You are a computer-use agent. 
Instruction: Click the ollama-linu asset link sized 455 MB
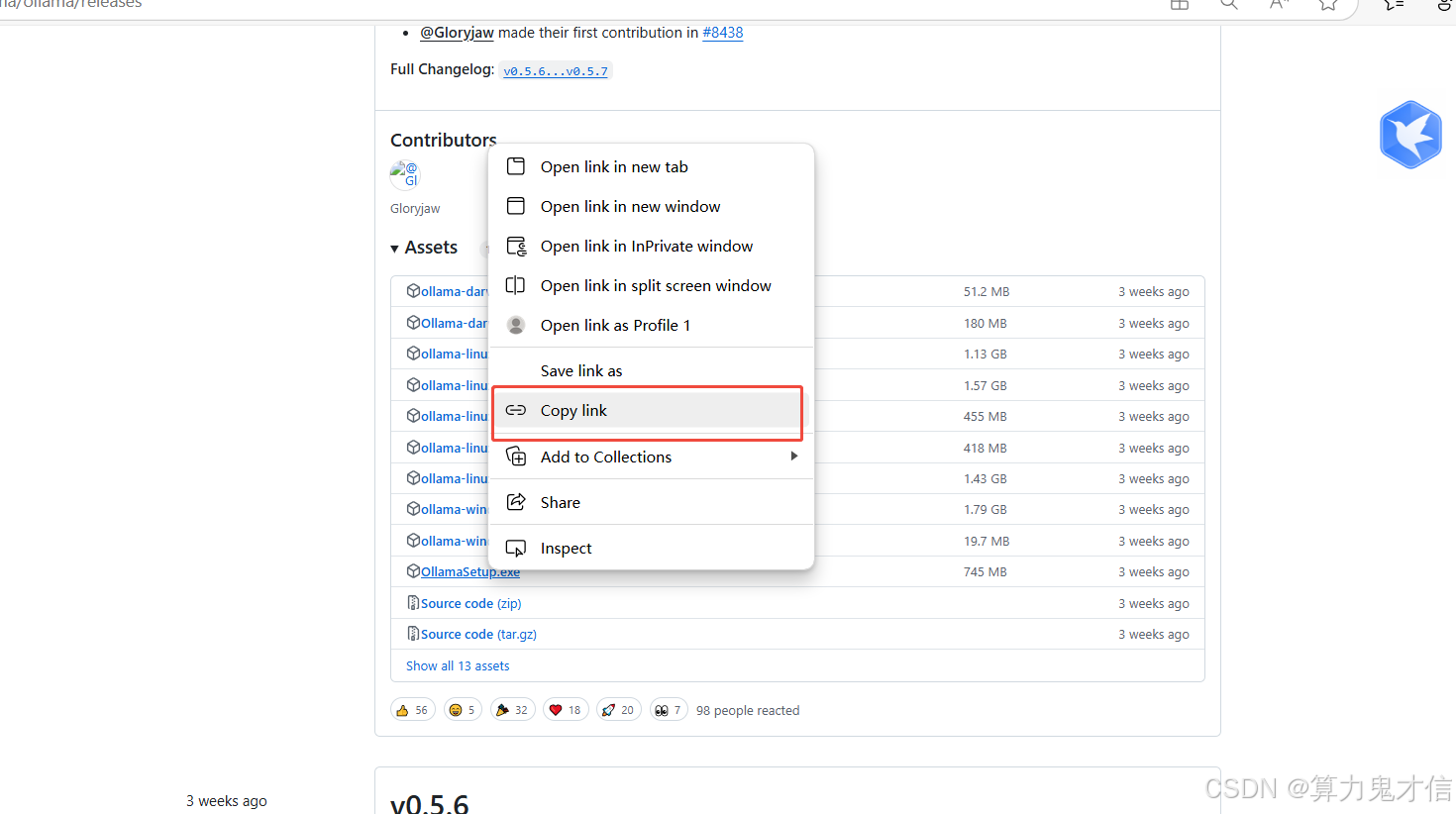tap(455, 416)
